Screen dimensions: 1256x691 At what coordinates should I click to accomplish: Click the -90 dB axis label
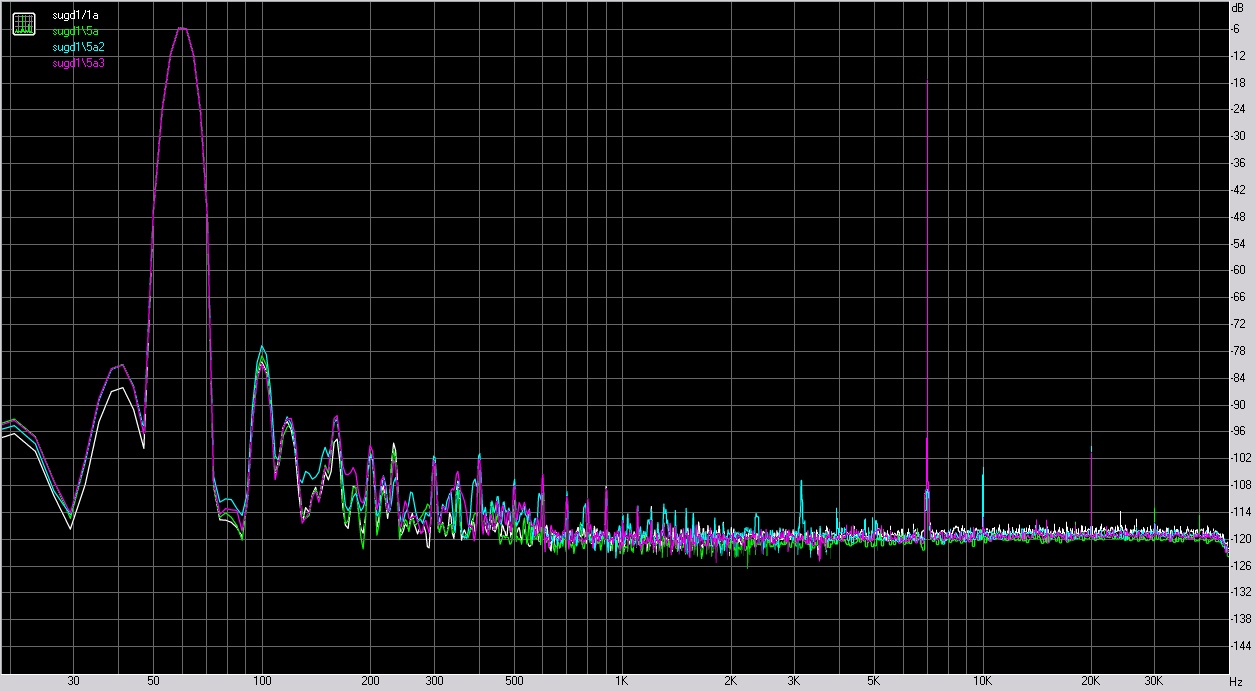(1237, 405)
